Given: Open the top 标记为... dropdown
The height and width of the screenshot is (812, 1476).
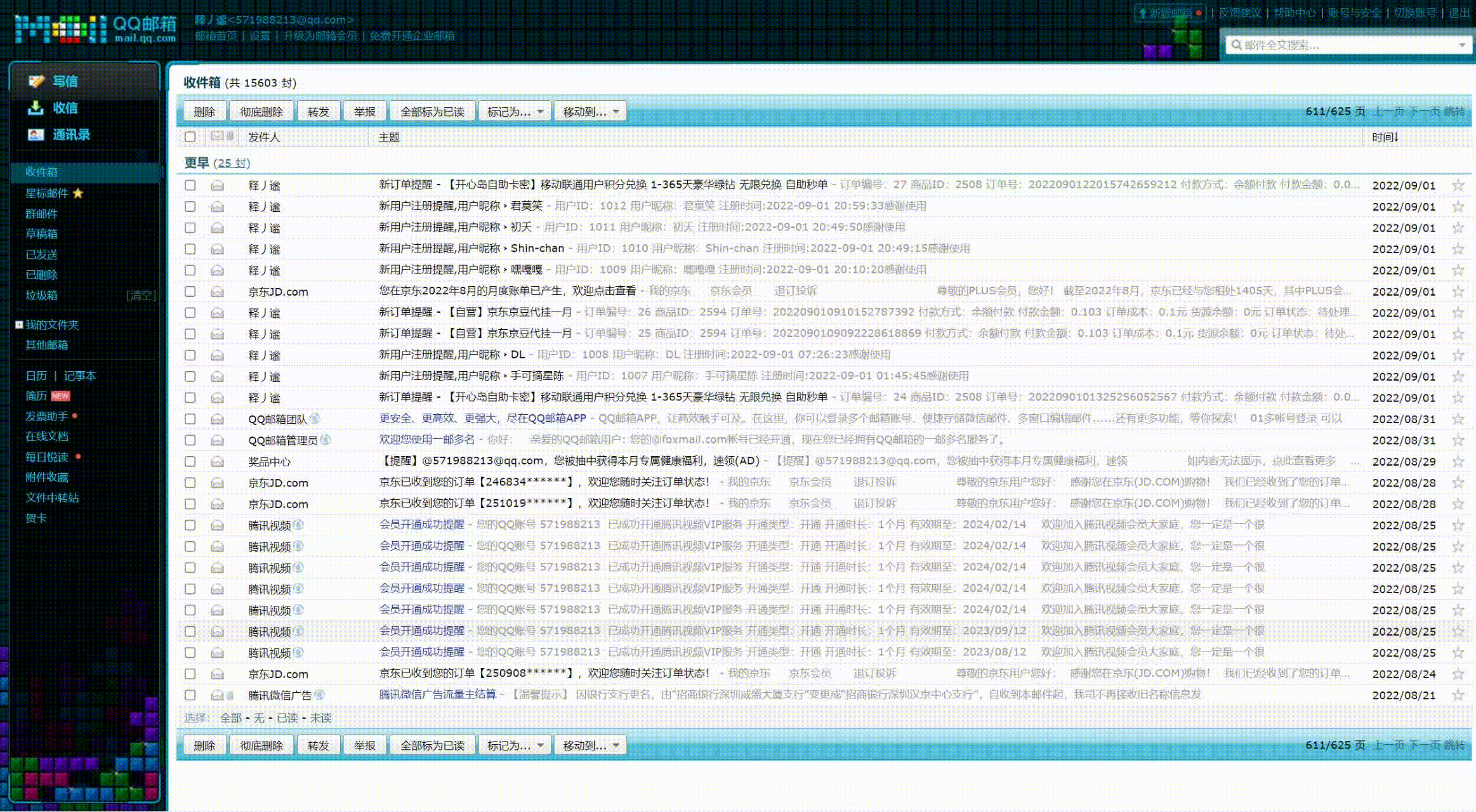Looking at the screenshot, I should click(515, 112).
